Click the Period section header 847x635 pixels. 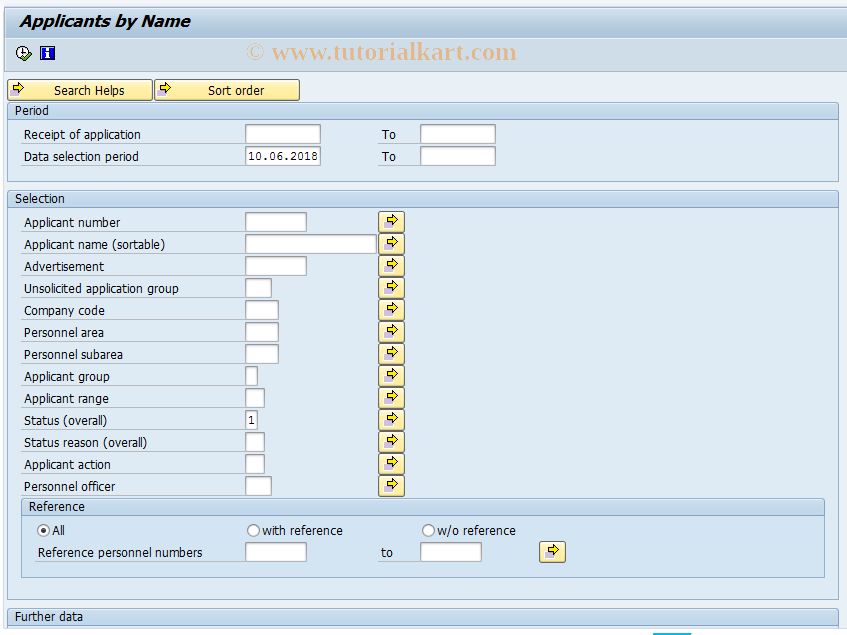423,111
